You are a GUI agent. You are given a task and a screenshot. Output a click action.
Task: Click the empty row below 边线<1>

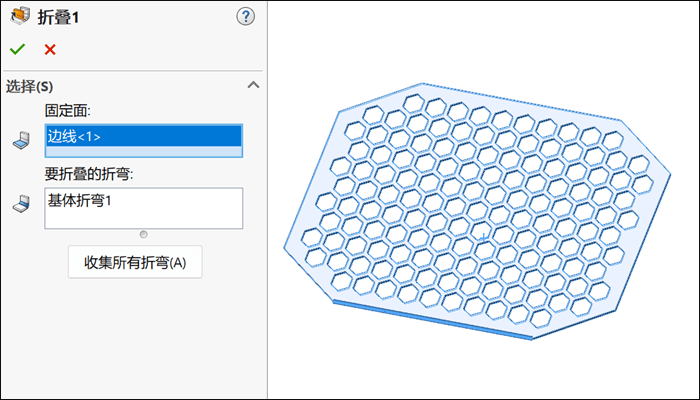tap(144, 151)
